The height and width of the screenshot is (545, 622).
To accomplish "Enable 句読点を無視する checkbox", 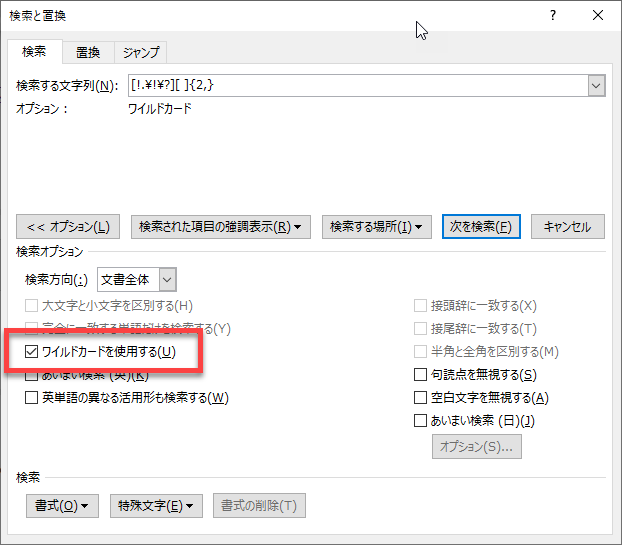I will 421,375.
